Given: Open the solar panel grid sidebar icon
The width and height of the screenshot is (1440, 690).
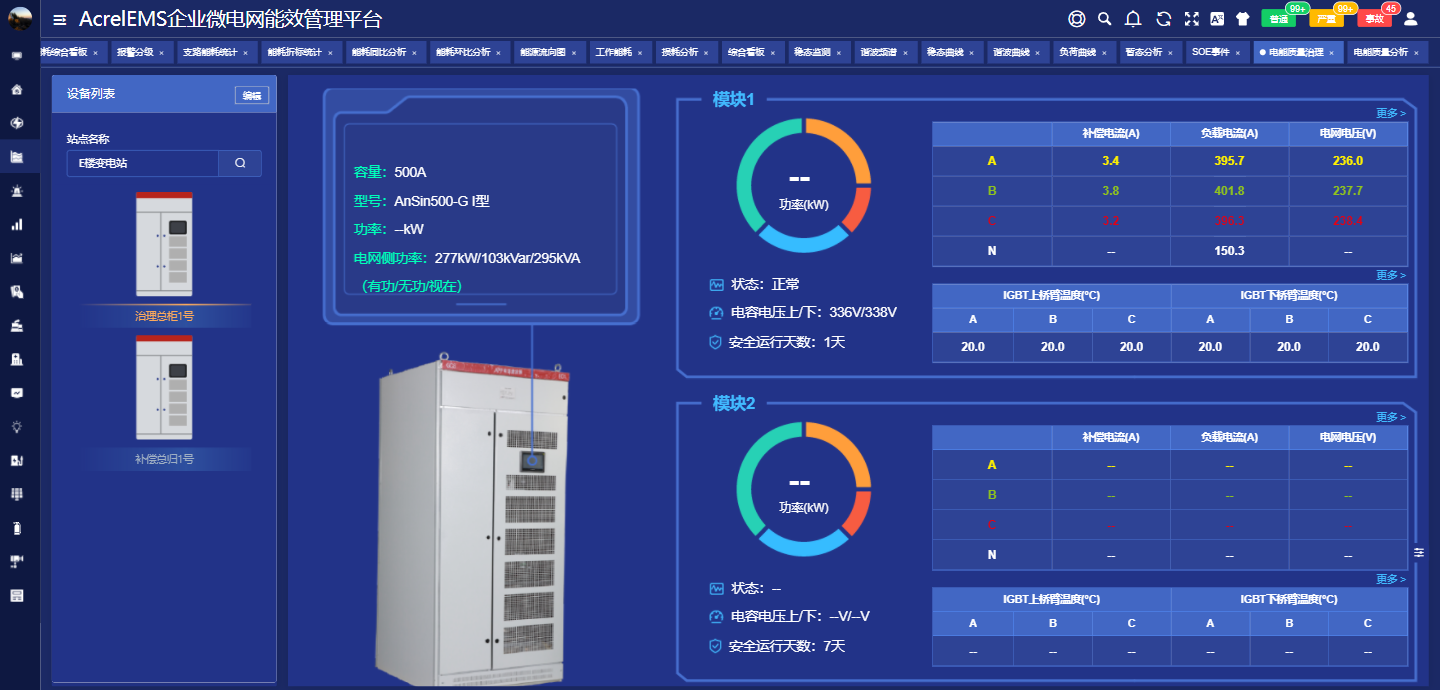Looking at the screenshot, I should (16, 494).
